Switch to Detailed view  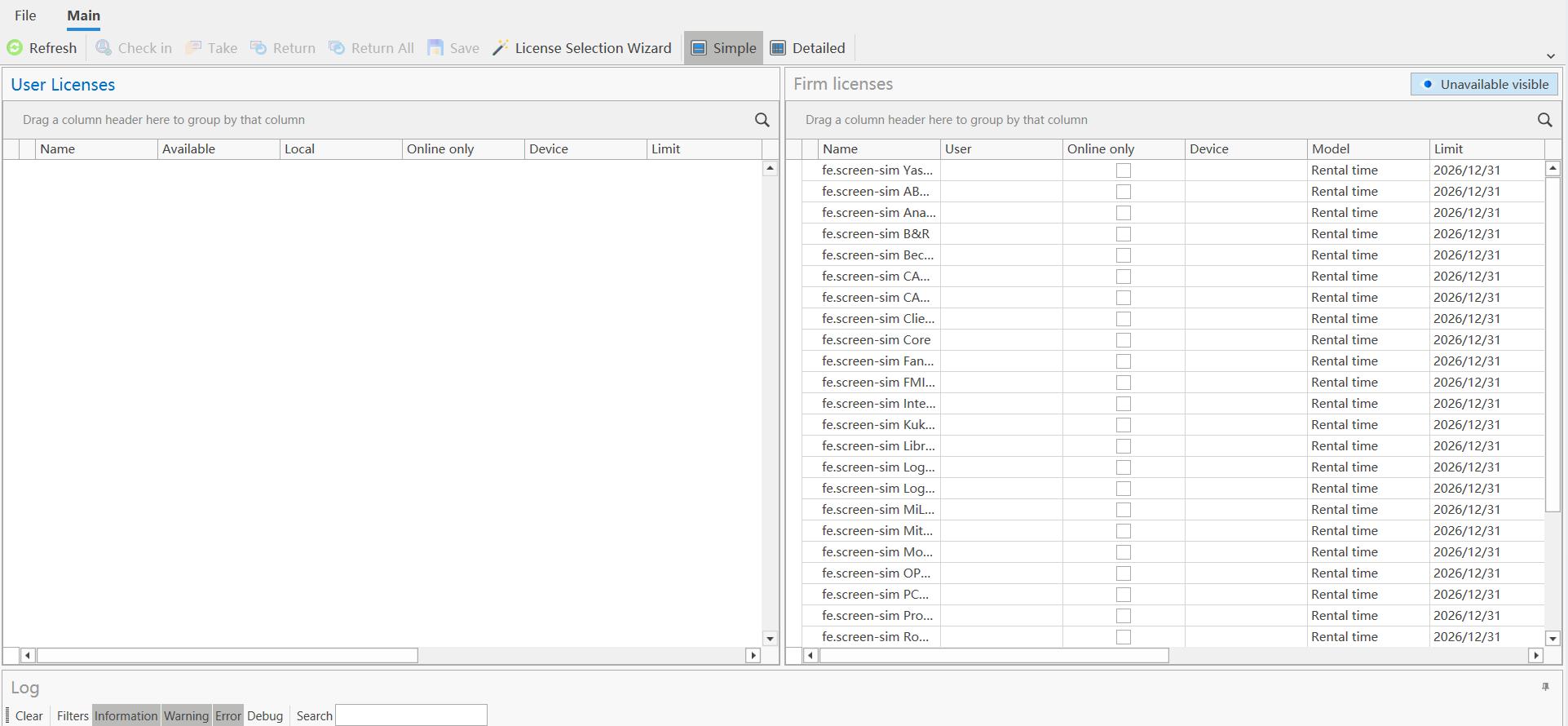(x=807, y=48)
